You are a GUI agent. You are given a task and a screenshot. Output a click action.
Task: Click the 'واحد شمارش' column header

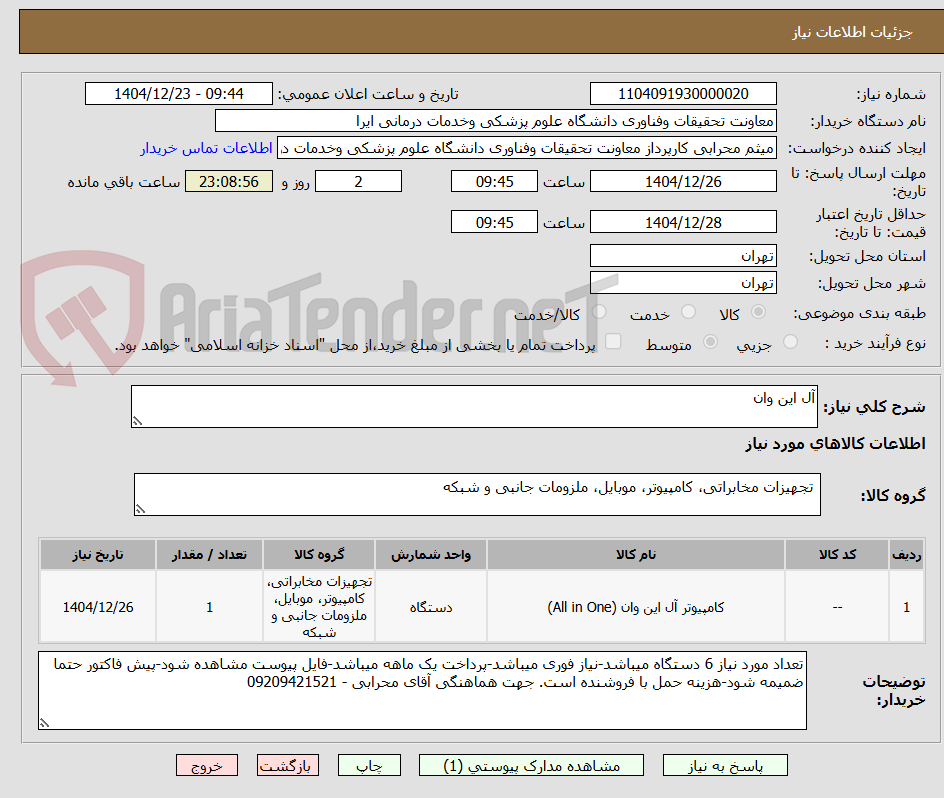pos(430,555)
